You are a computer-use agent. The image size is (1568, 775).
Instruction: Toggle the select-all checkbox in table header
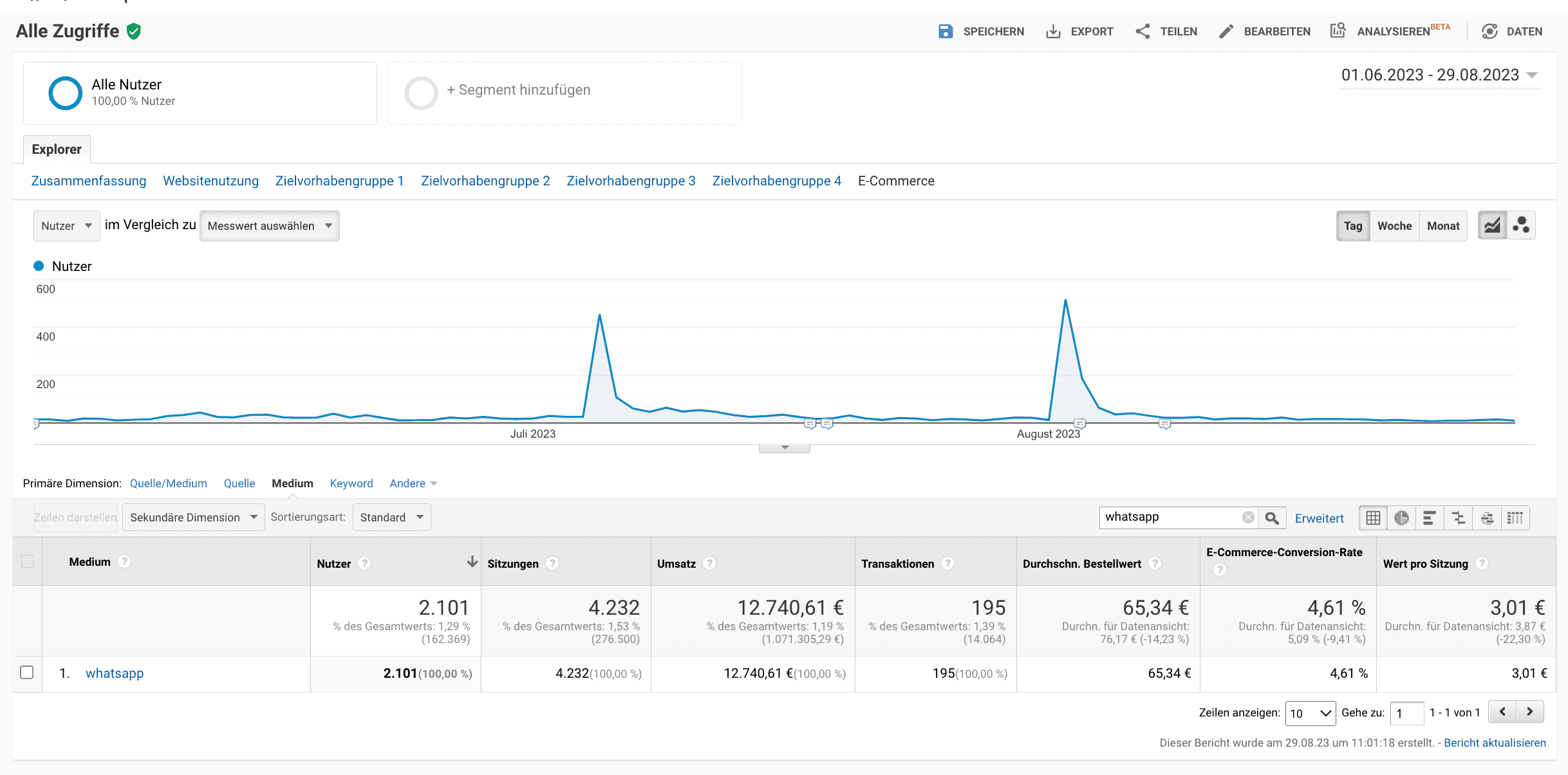[28, 561]
